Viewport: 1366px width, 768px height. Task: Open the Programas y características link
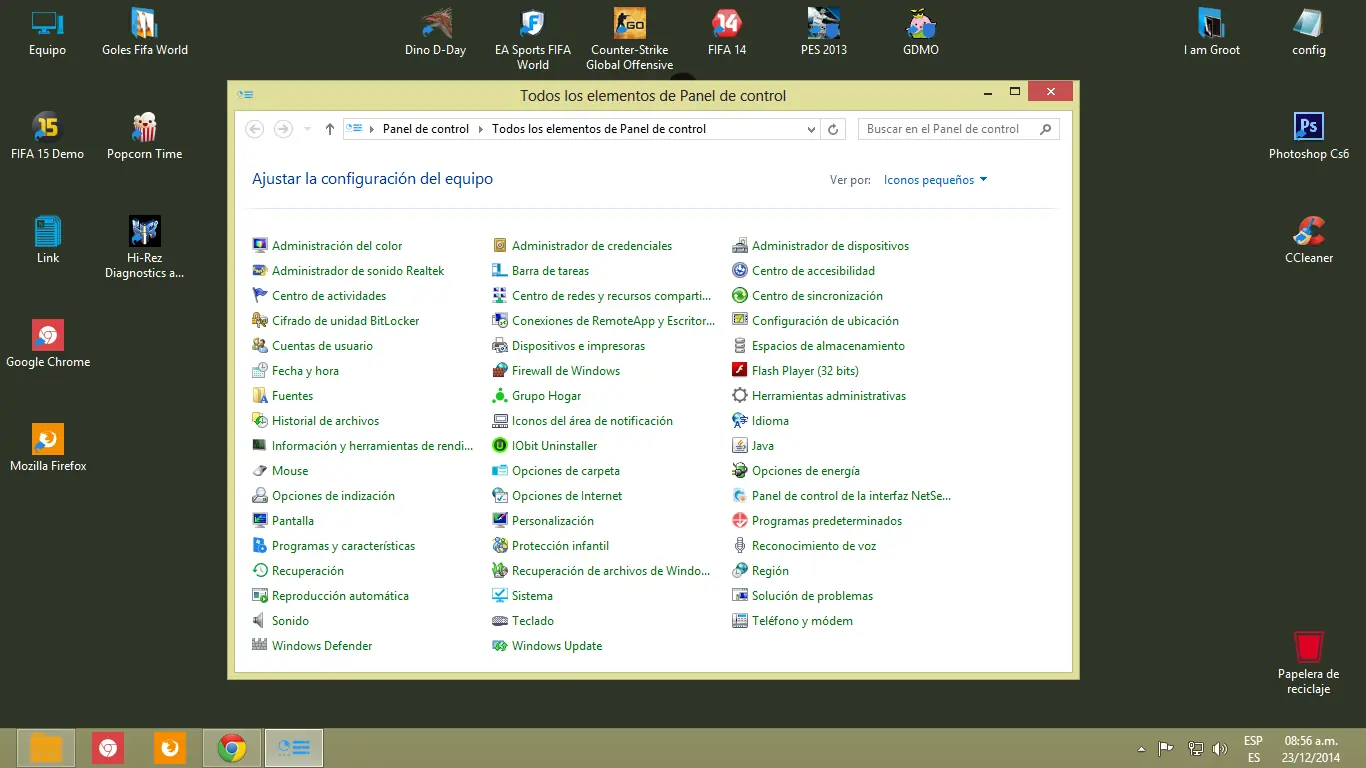tap(343, 546)
